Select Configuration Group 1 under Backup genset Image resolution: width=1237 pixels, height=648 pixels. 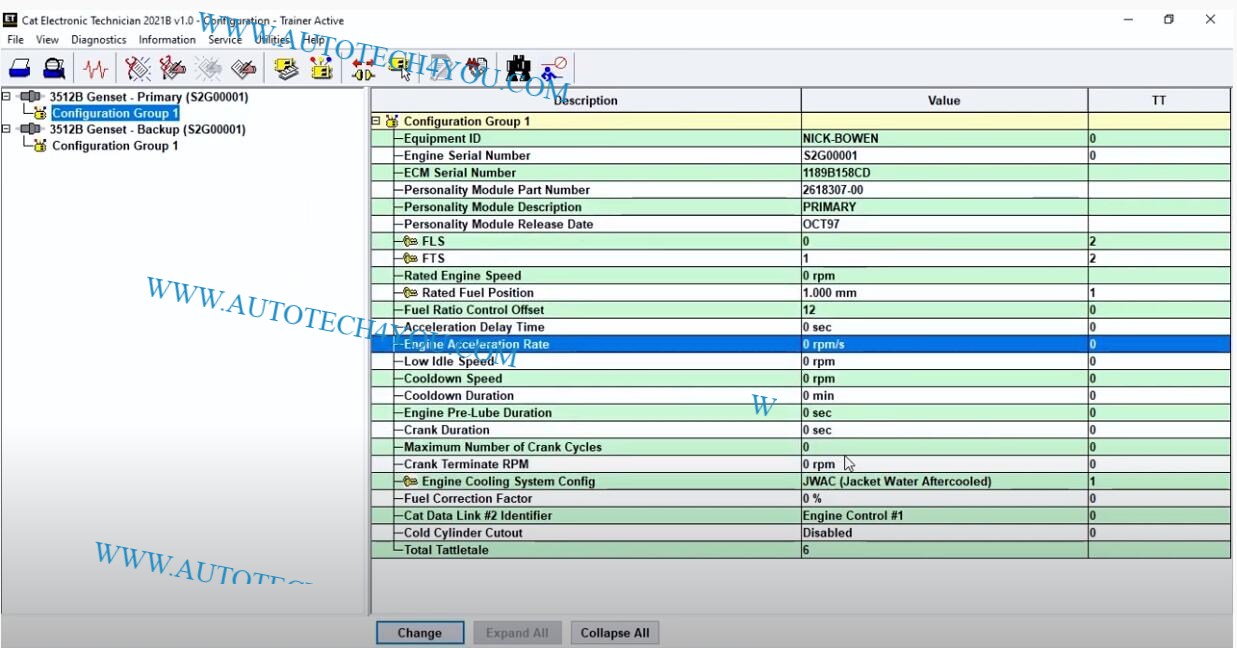coord(114,146)
